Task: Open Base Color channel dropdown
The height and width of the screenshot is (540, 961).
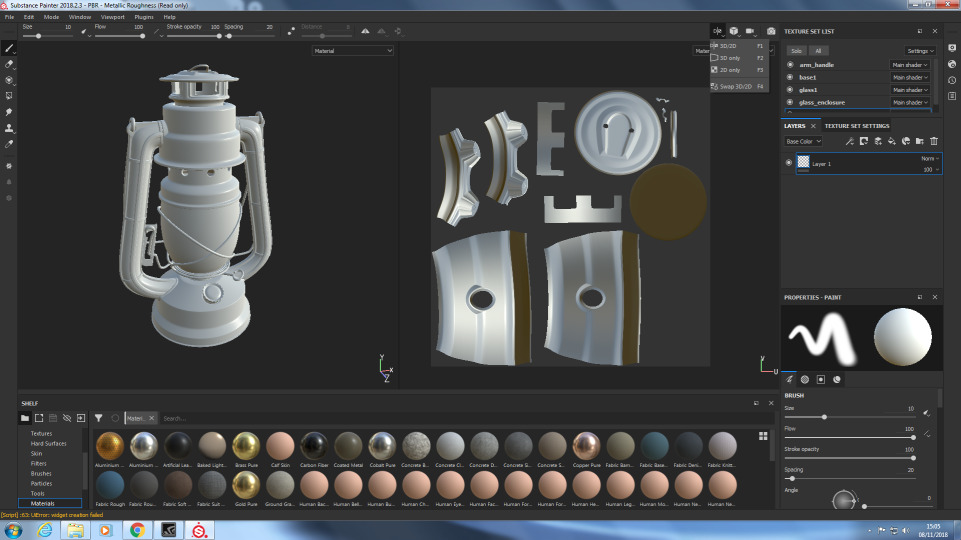Action: pos(803,141)
